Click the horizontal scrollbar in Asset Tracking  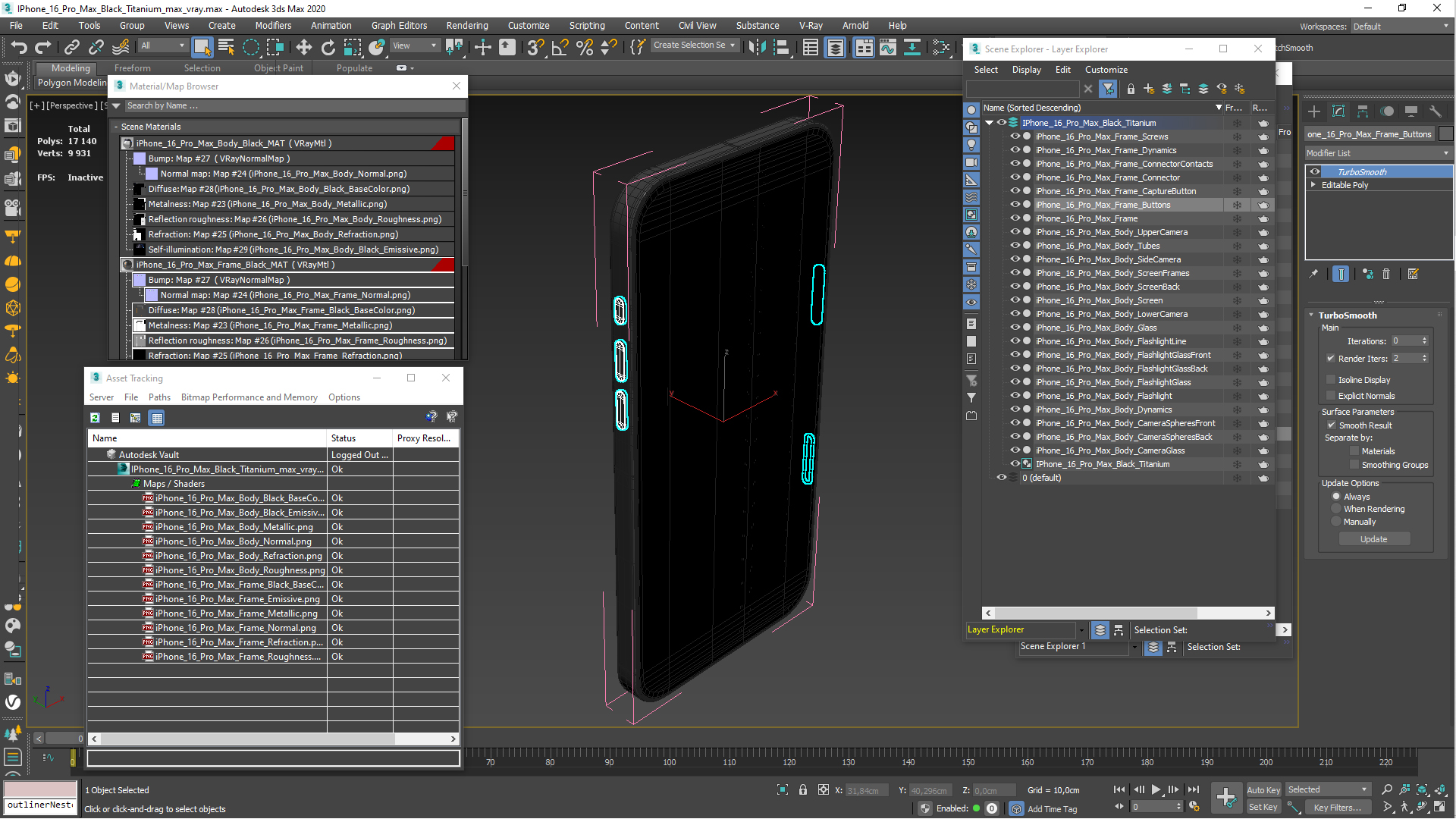pyautogui.click(x=247, y=739)
